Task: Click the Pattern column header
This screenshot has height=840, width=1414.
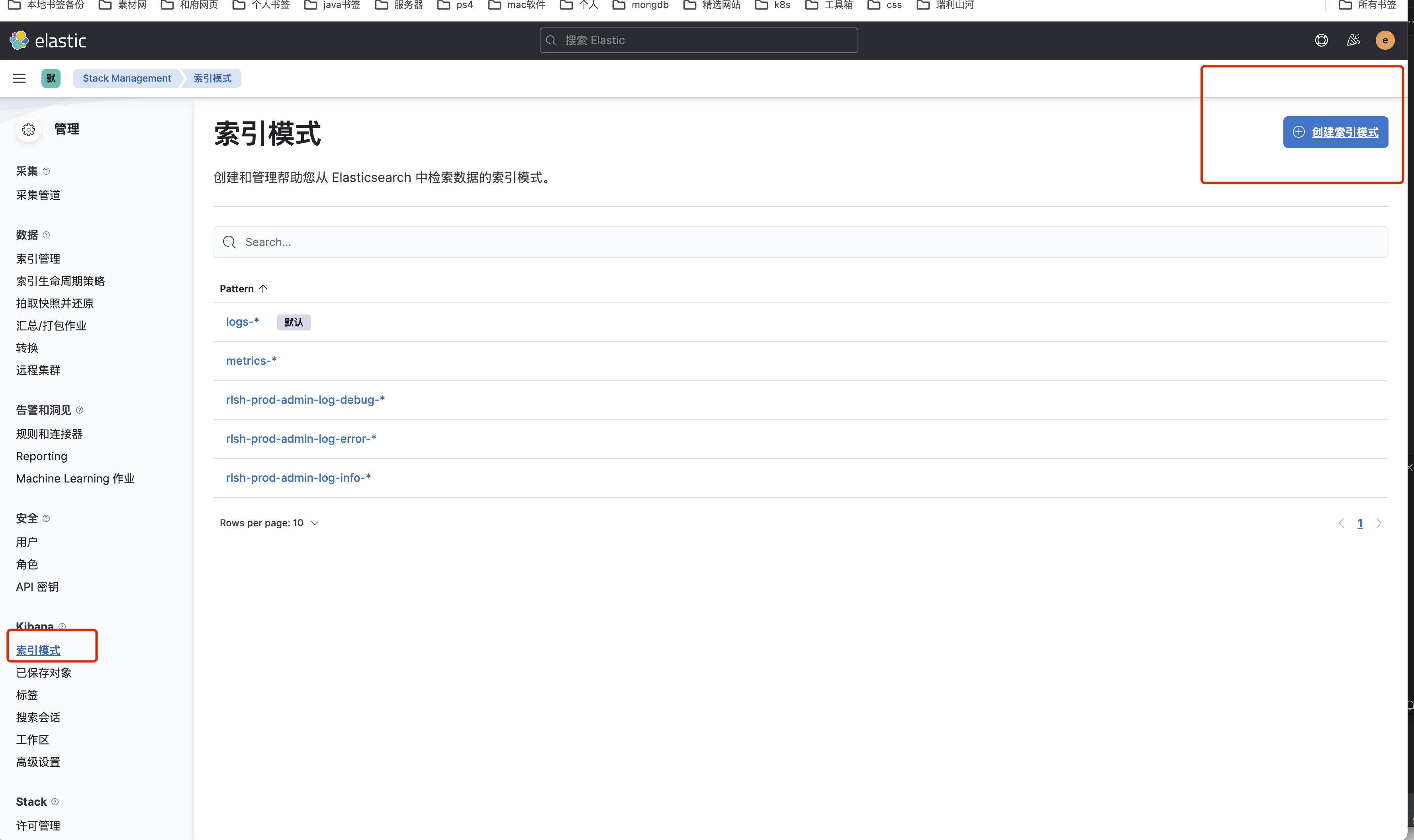Action: click(243, 289)
